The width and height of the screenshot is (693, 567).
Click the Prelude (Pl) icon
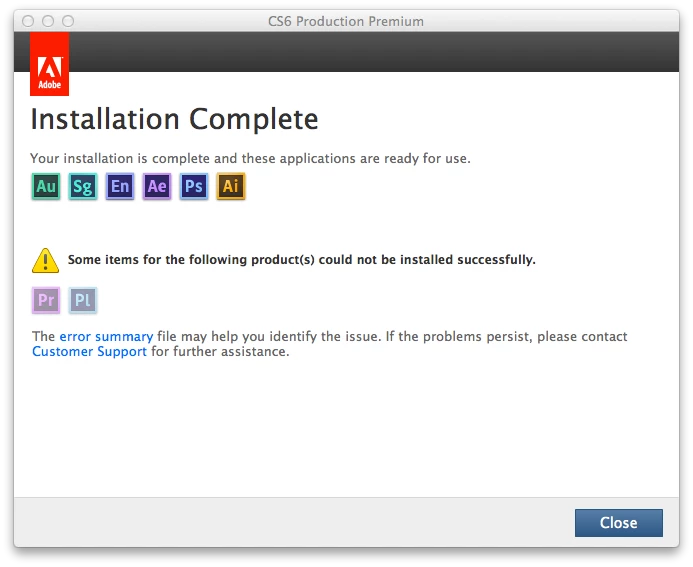click(x=83, y=301)
